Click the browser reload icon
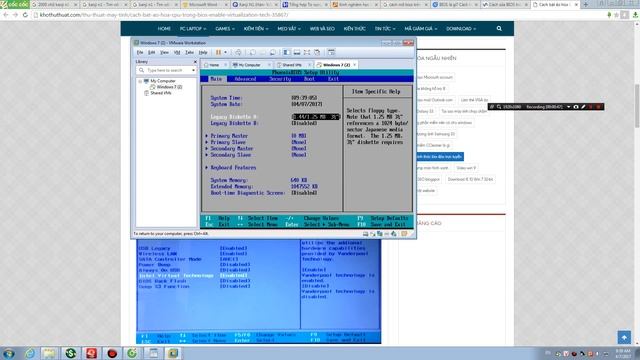The width and height of the screenshot is (640, 360). (x=25, y=15)
